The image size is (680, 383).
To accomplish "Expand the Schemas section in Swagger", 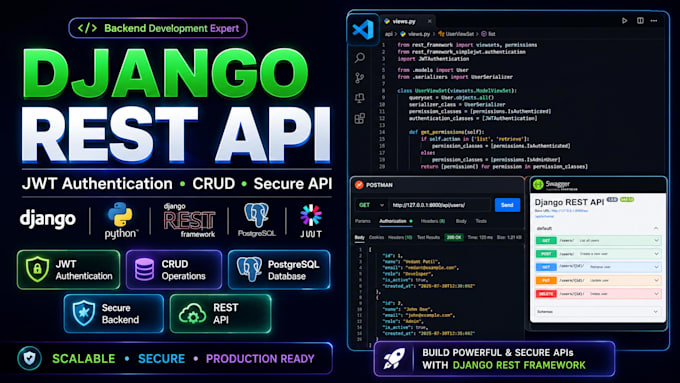I will 598,311.
